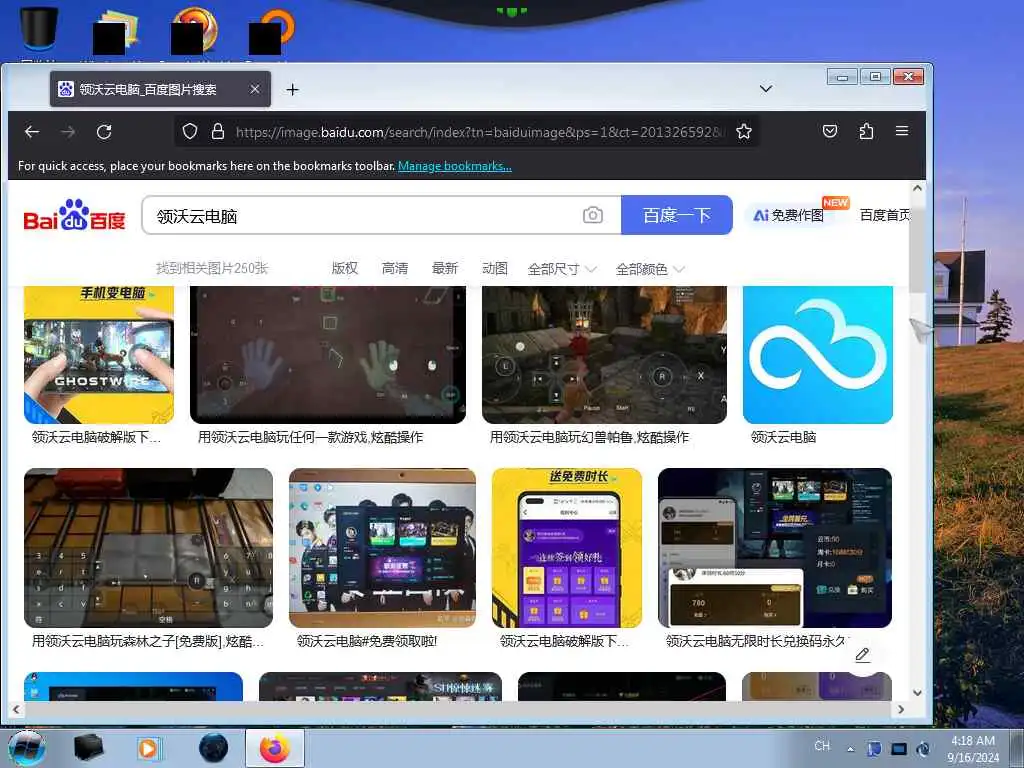Open a new tab with the plus button
The height and width of the screenshot is (768, 1024).
click(x=293, y=89)
